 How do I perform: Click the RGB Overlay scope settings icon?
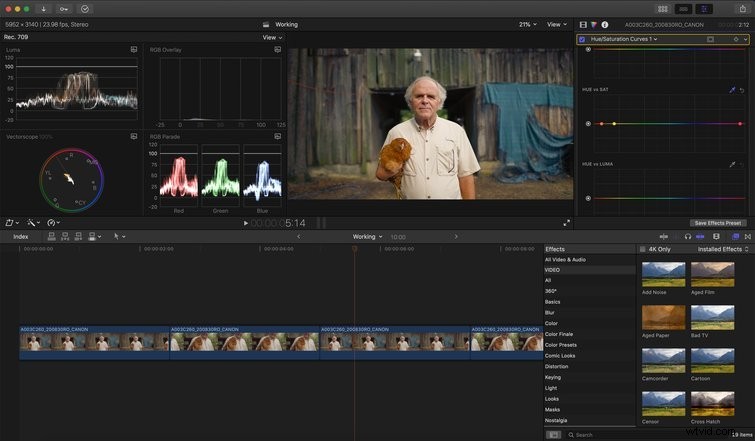click(277, 50)
